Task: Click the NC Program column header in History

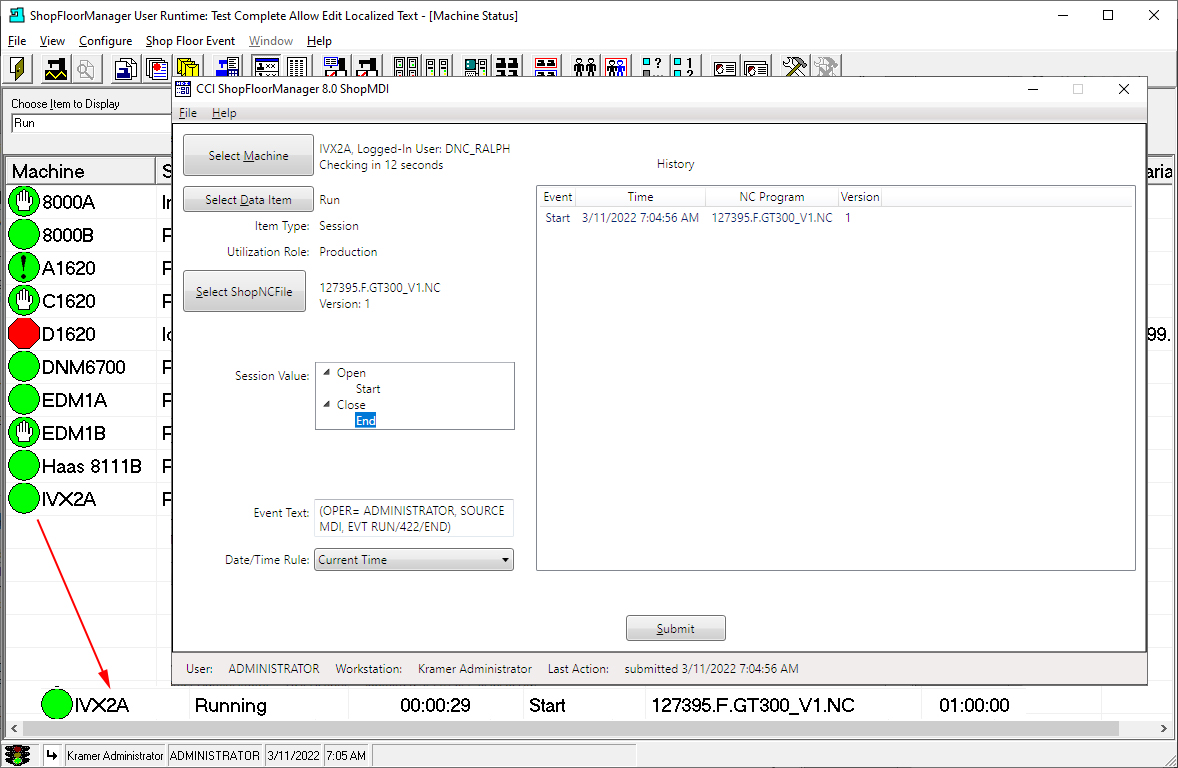Action: [772, 197]
